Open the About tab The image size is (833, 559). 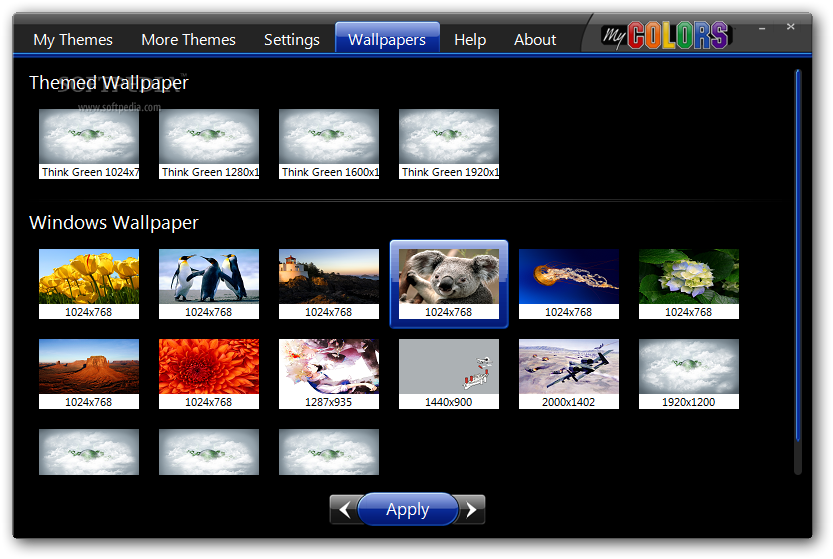pos(535,40)
